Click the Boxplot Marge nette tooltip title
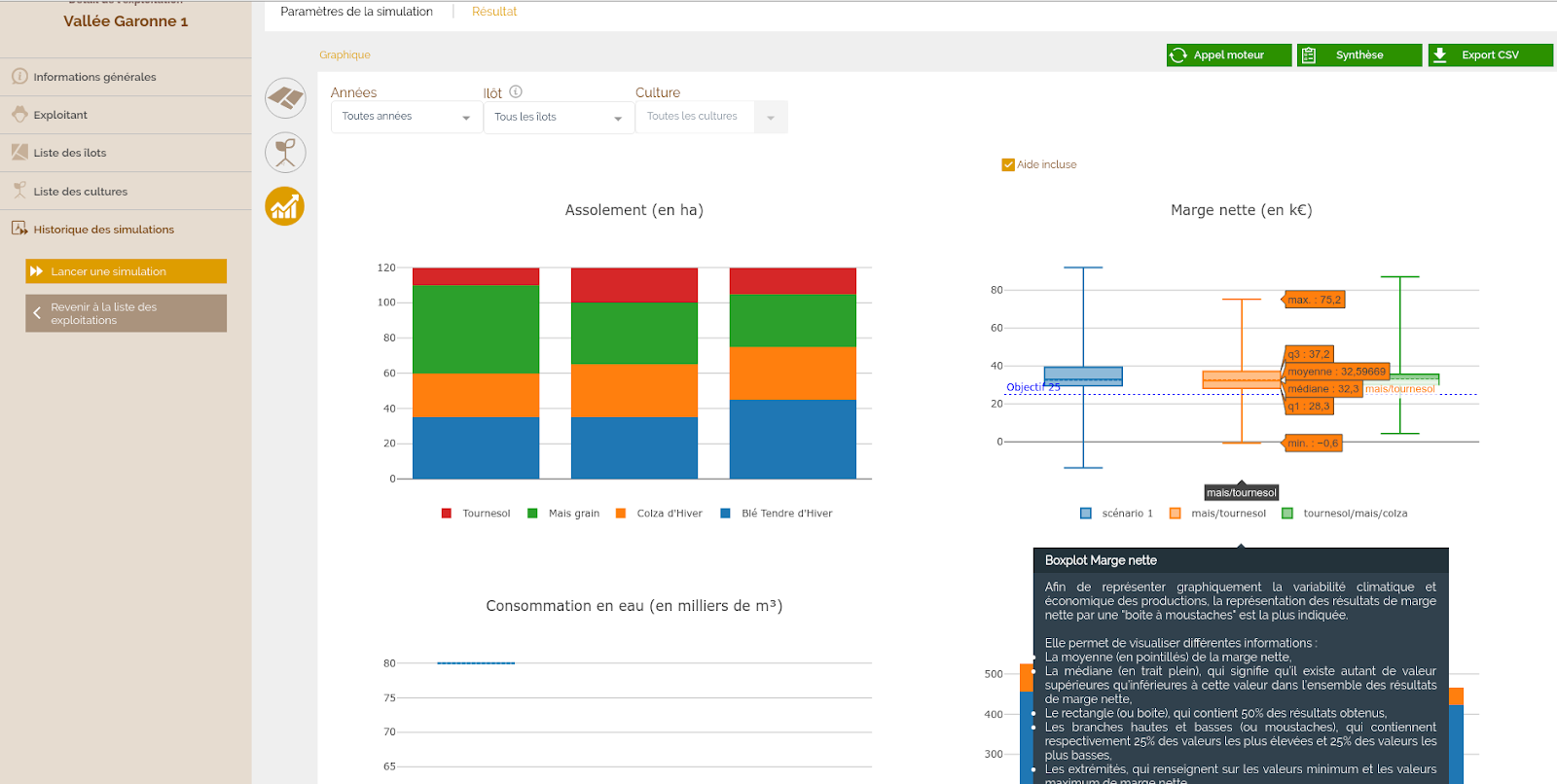Screen dimensions: 1557x784 pos(1101,560)
